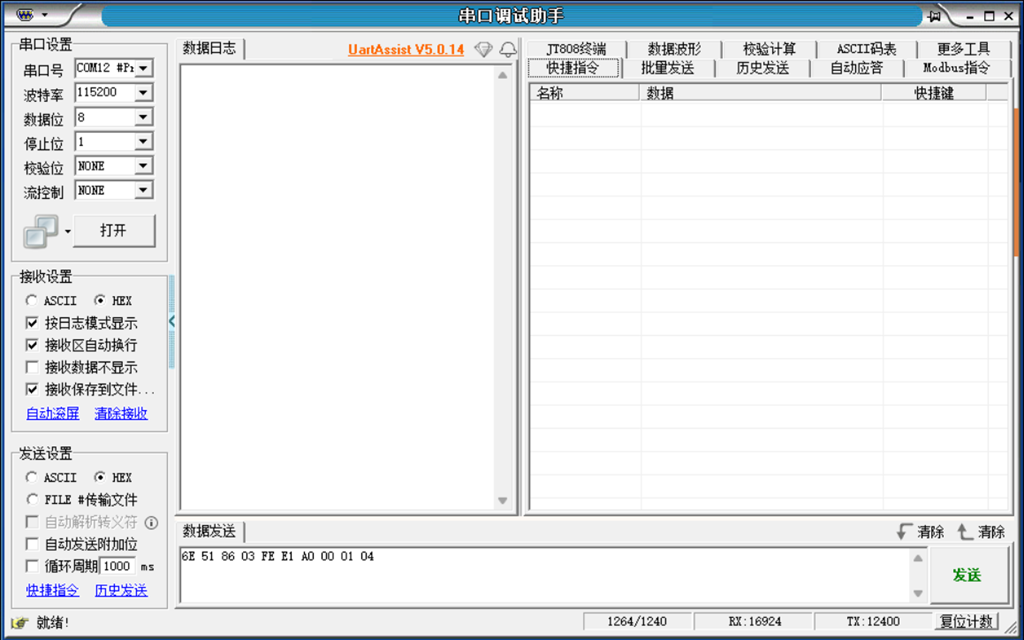Click the diamond icon beside UartAssist version
The image size is (1024, 640).
coord(483,49)
